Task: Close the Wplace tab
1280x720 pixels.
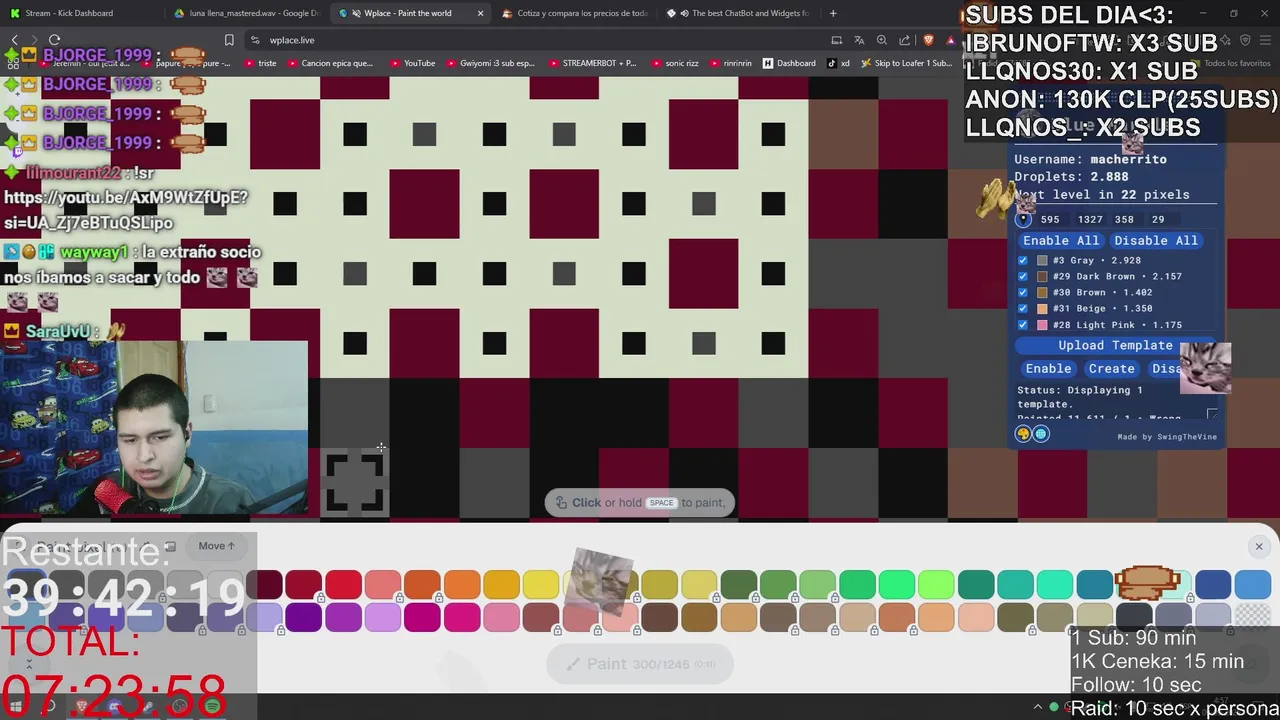Action: pyautogui.click(x=480, y=13)
